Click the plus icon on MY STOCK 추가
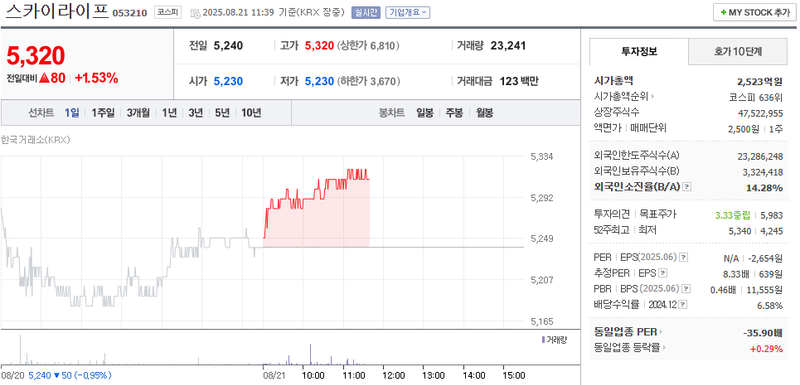The image size is (800, 385). tap(723, 12)
